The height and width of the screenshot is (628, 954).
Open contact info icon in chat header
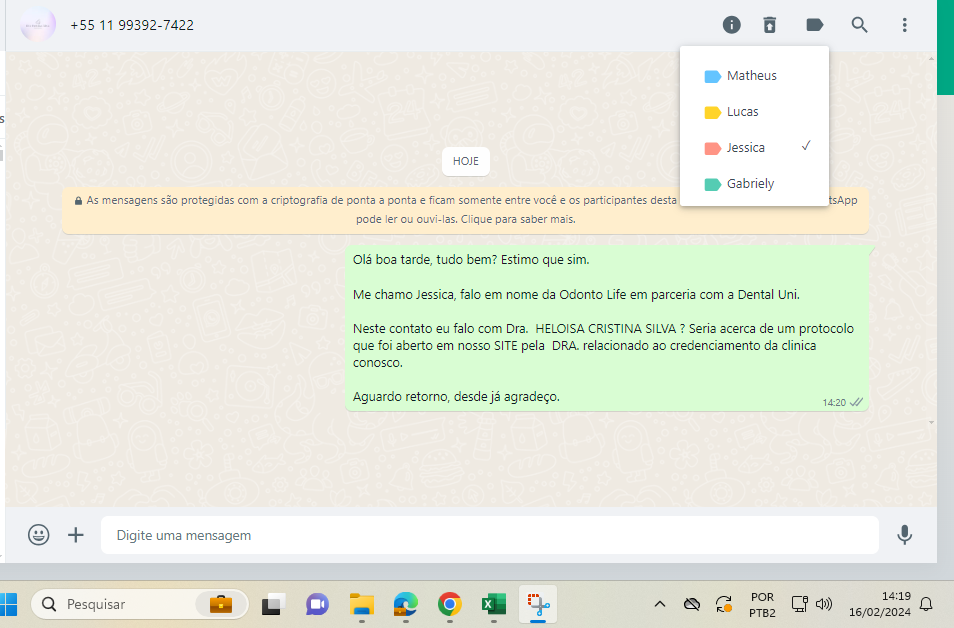[731, 25]
